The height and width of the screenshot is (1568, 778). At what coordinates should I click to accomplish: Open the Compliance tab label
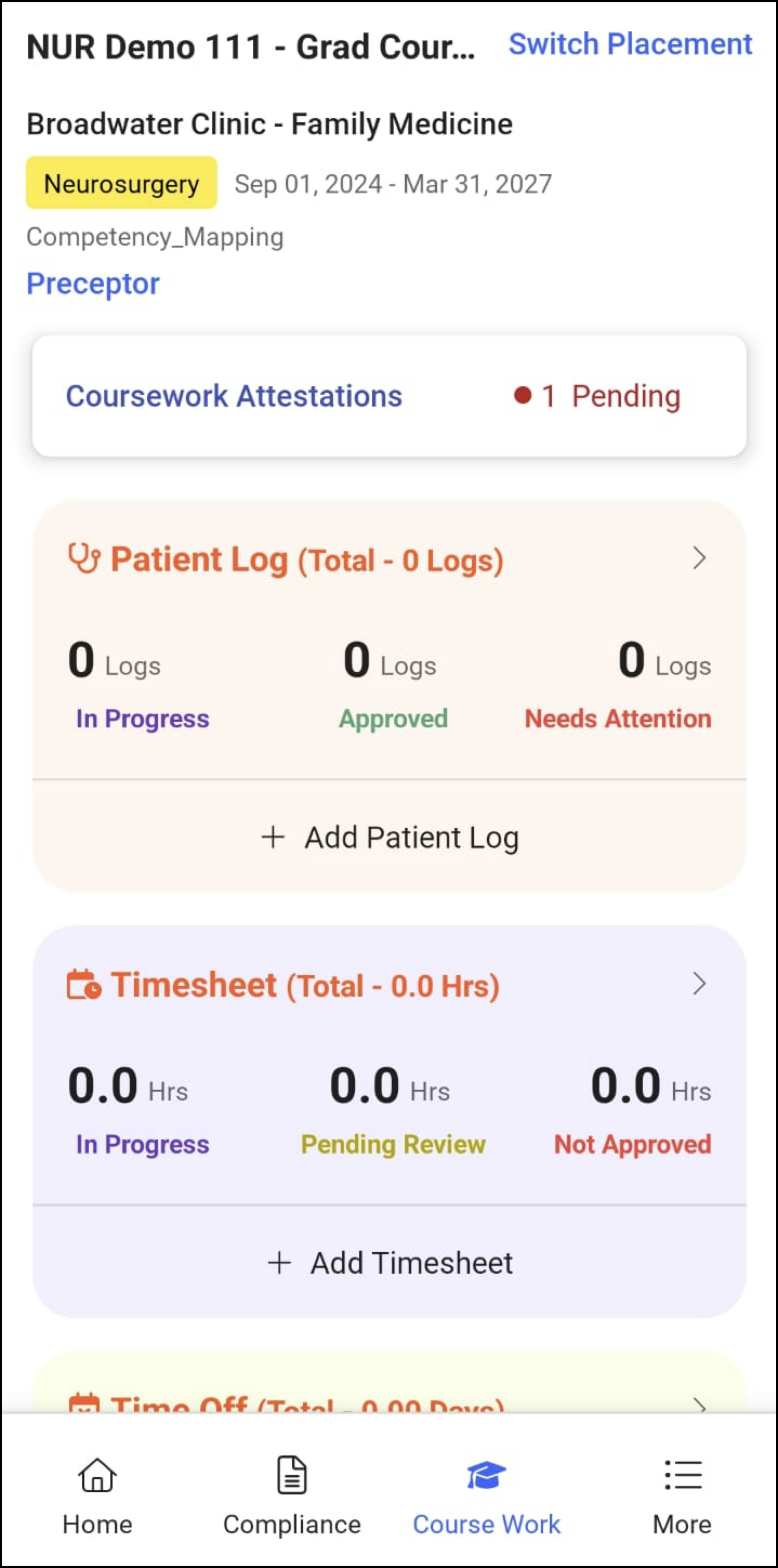coord(292,1524)
